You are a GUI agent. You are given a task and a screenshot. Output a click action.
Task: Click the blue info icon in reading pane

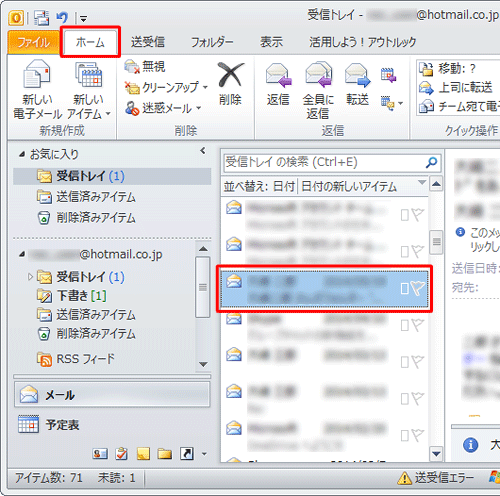click(470, 445)
